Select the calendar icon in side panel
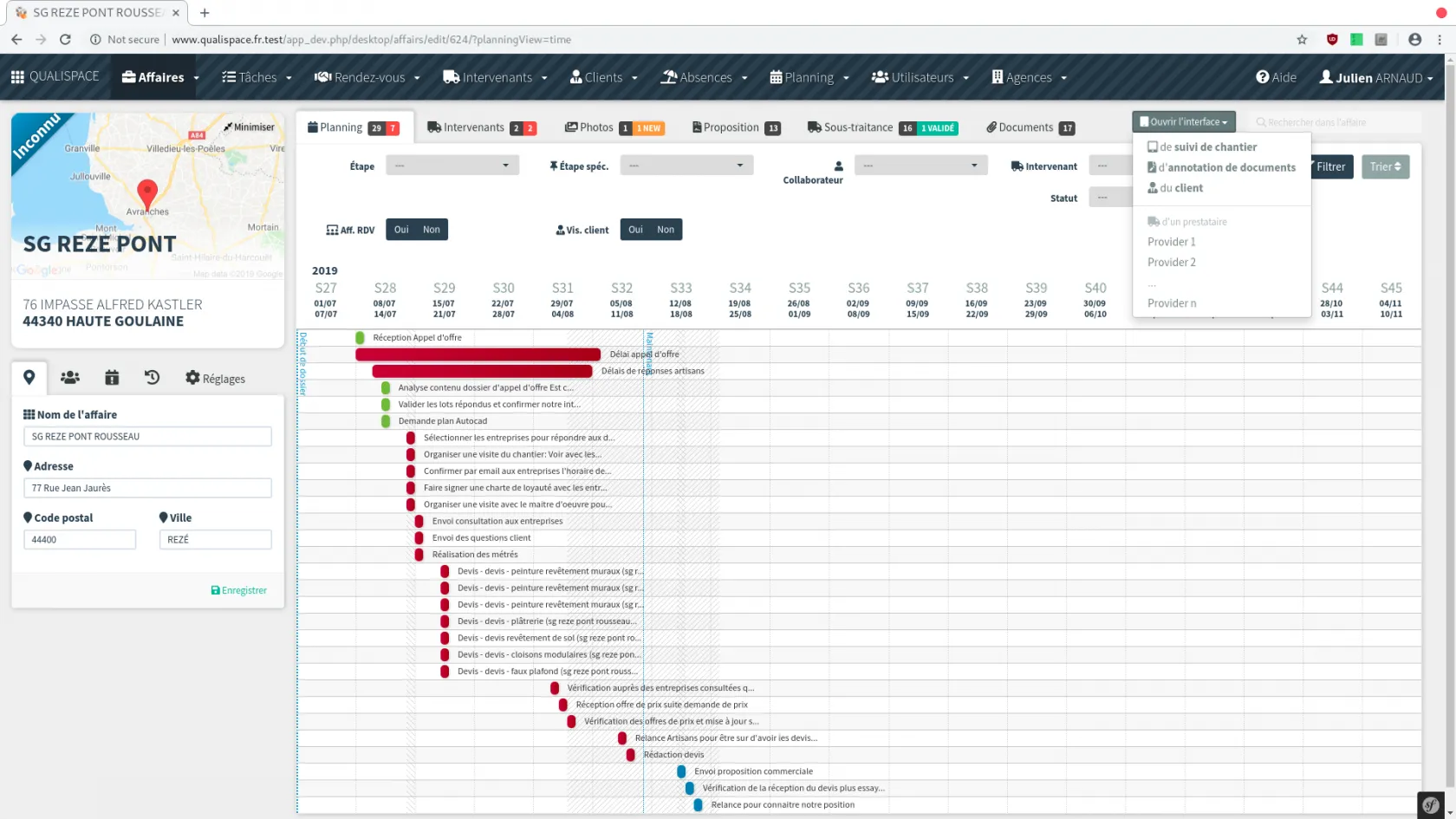Viewport: 1456px width, 819px height. (112, 377)
